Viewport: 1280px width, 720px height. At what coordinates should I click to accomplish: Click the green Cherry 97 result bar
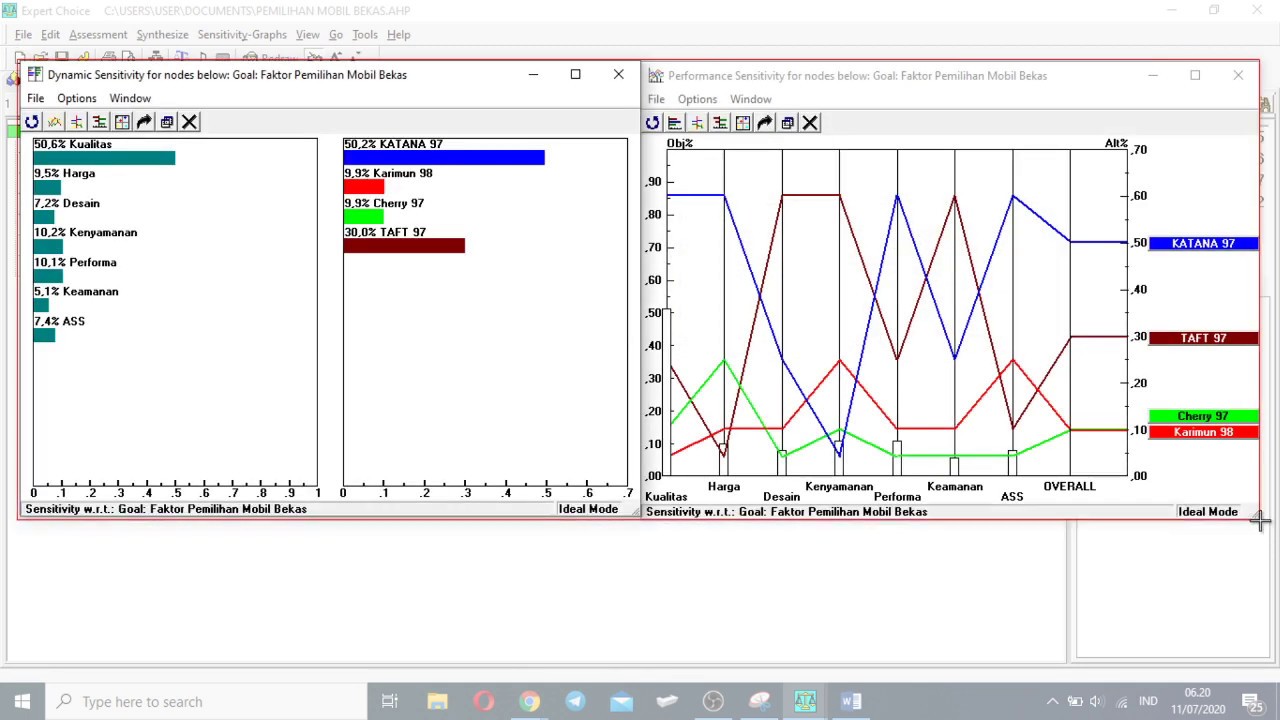coord(363,217)
